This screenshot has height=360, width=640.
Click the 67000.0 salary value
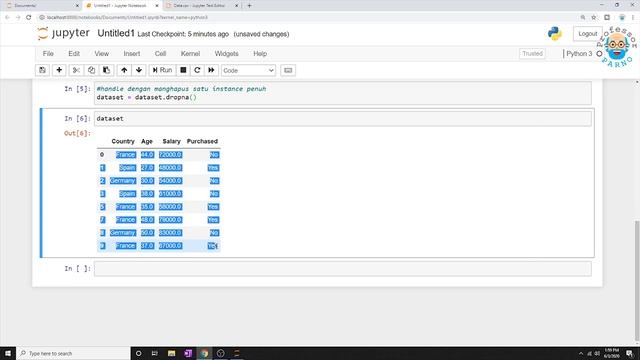tap(171, 246)
